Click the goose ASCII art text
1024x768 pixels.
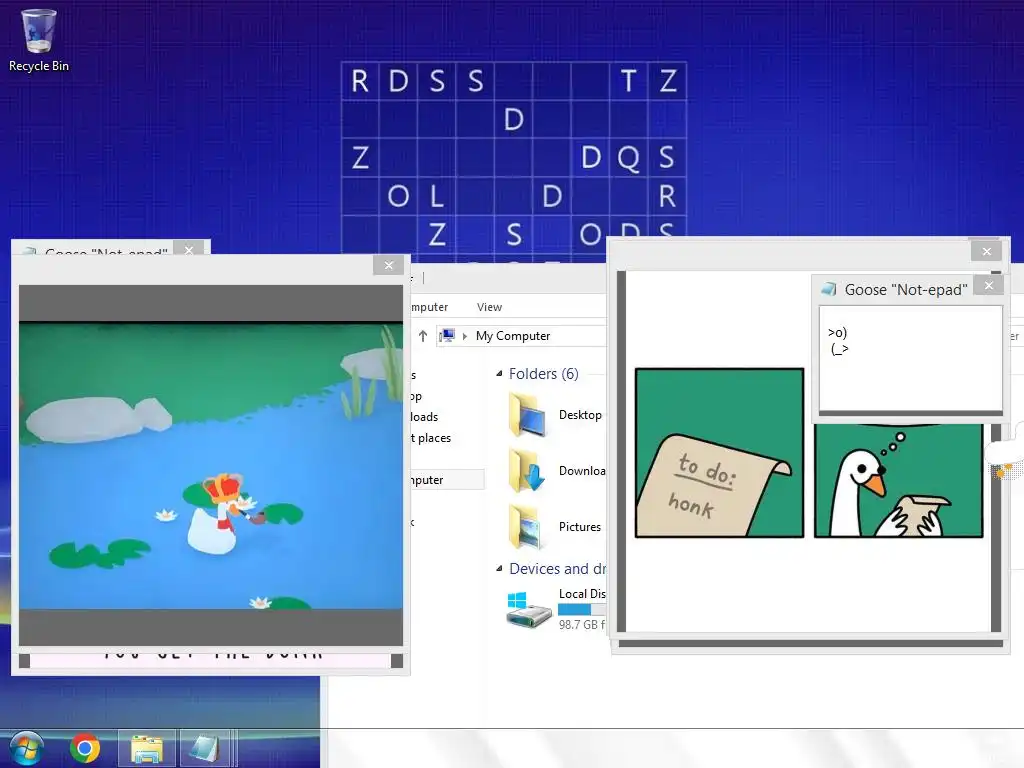tap(839, 341)
